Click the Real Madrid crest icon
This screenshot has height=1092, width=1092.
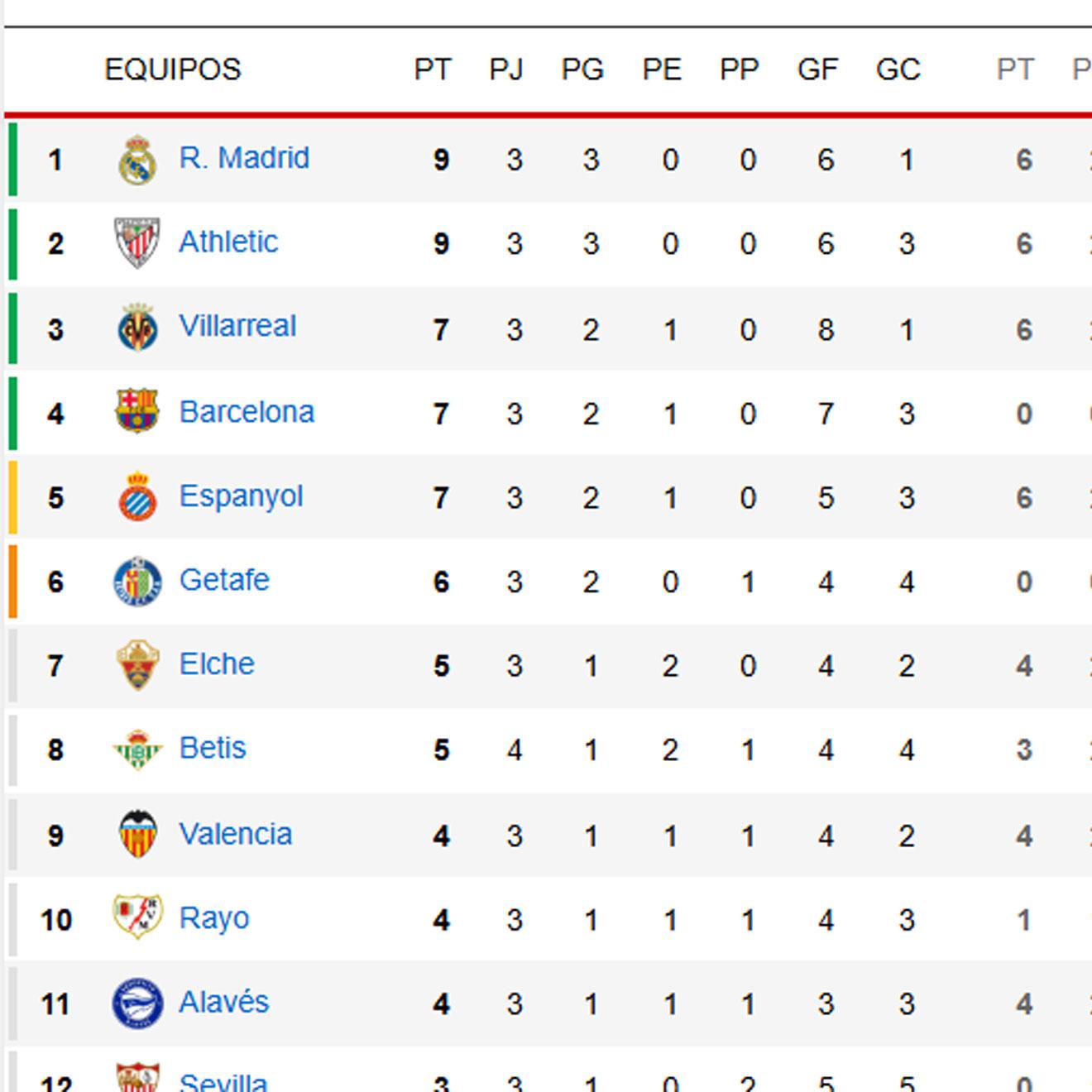coord(137,160)
